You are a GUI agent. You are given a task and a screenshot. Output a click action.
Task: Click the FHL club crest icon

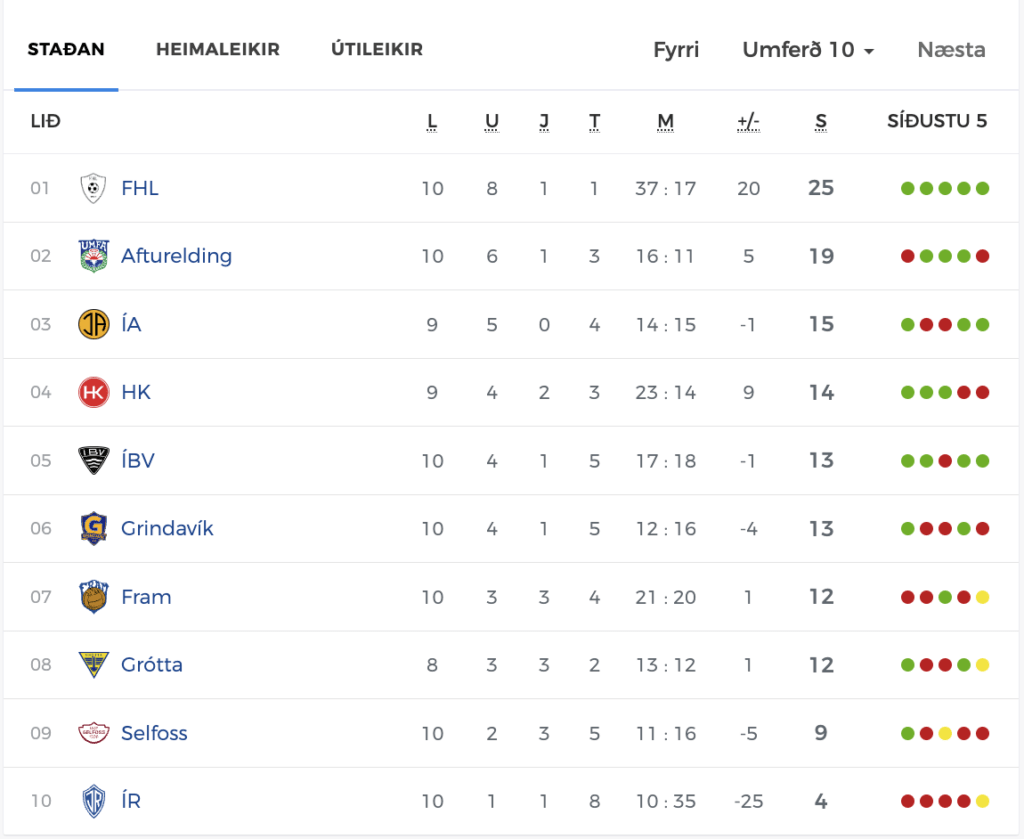(93, 188)
